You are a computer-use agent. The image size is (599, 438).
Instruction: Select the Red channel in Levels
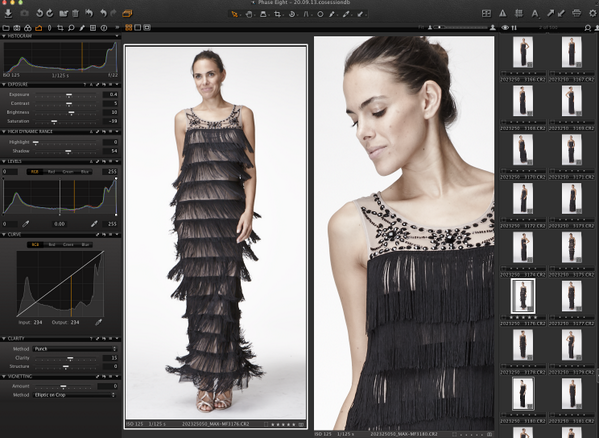51,172
